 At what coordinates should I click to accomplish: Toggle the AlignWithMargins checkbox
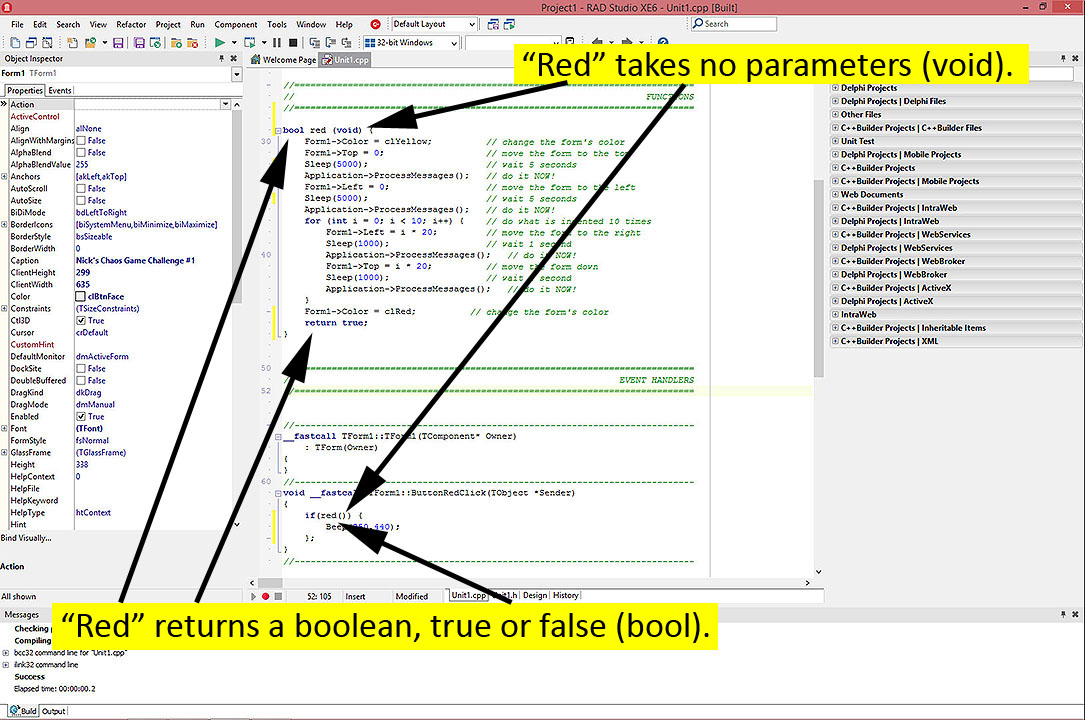(x=81, y=140)
